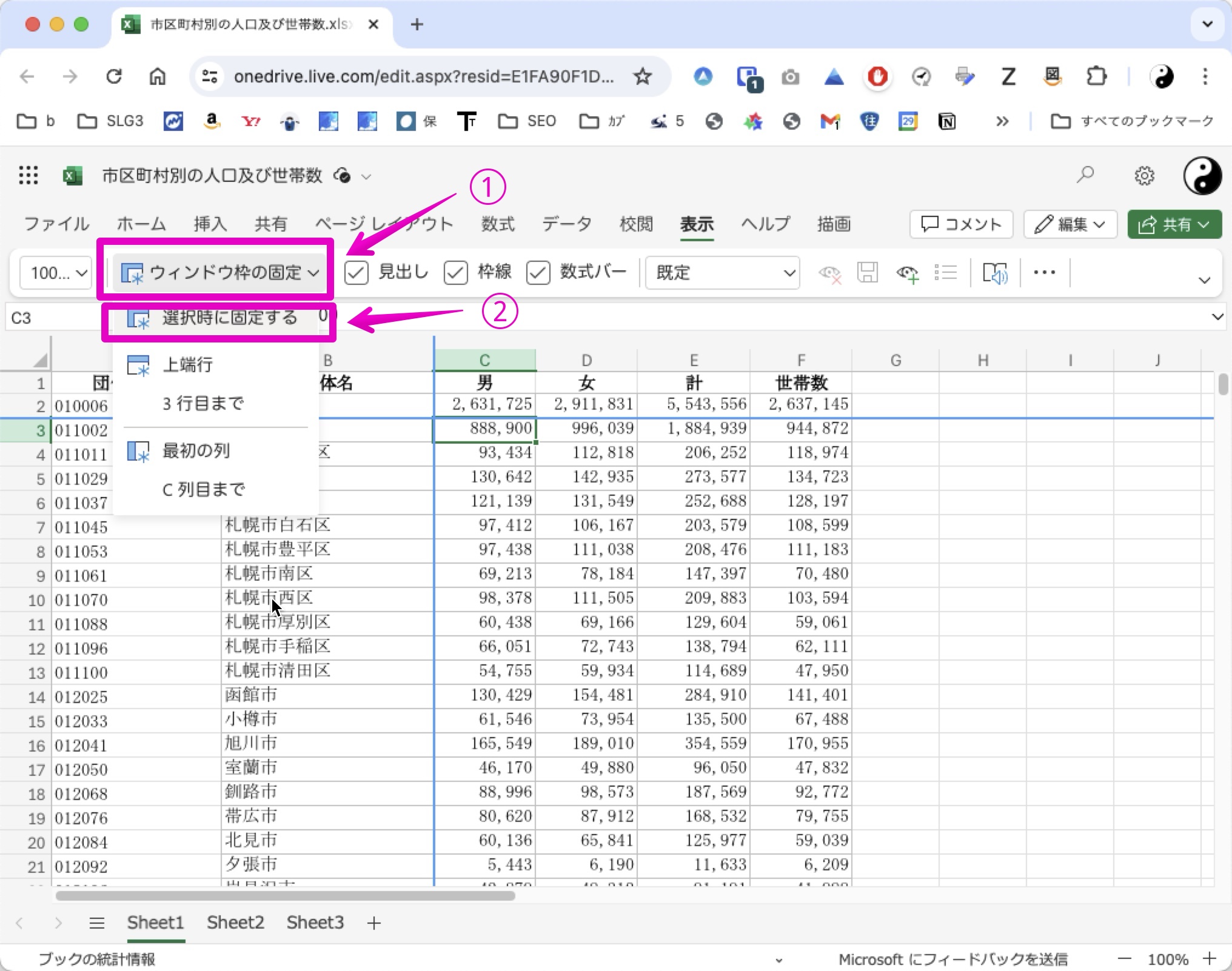
Task: Click the green 共有 button
Action: pyautogui.click(x=1174, y=224)
